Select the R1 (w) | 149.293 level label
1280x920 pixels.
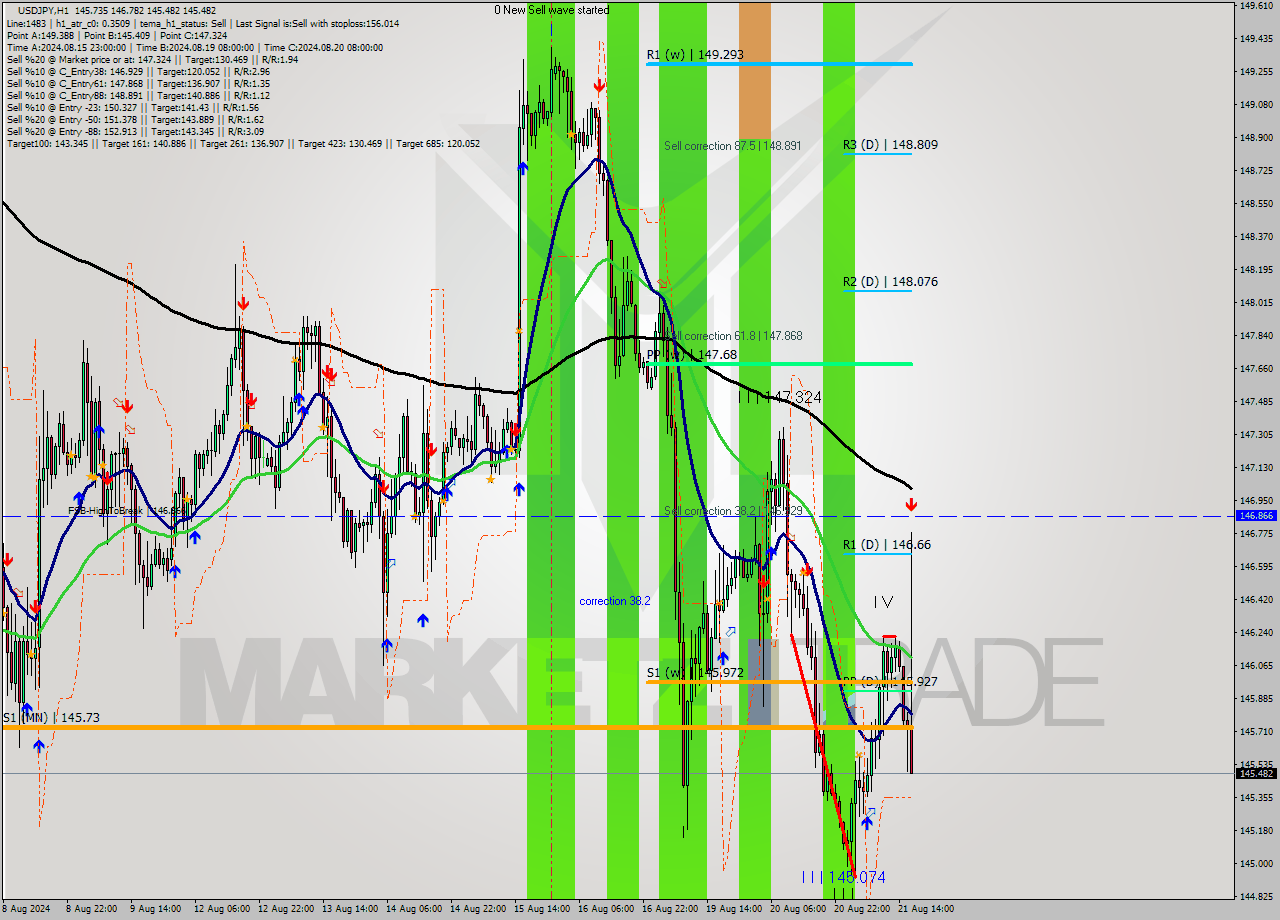pos(694,55)
